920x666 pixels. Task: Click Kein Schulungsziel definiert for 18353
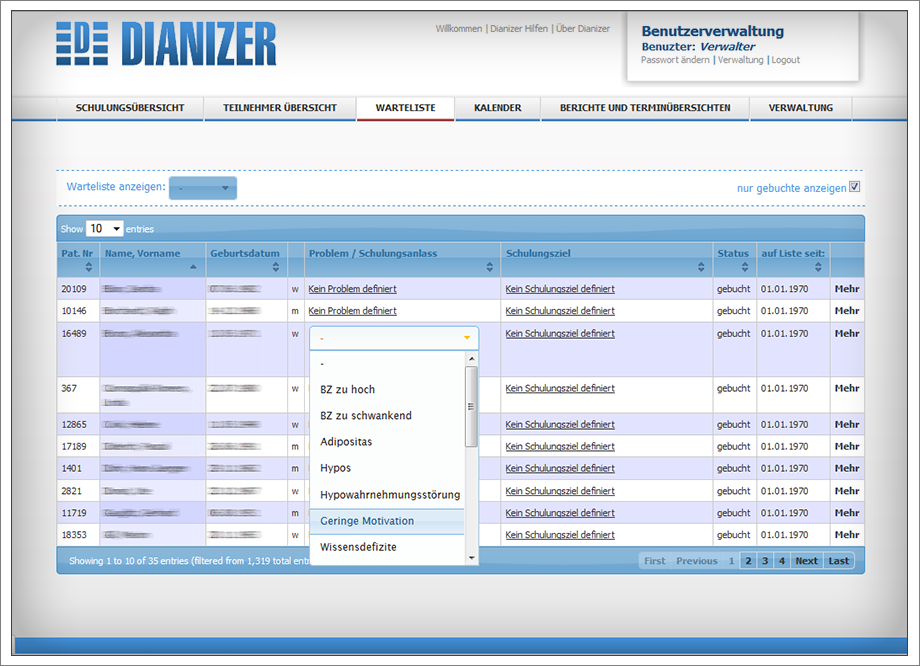[560, 535]
